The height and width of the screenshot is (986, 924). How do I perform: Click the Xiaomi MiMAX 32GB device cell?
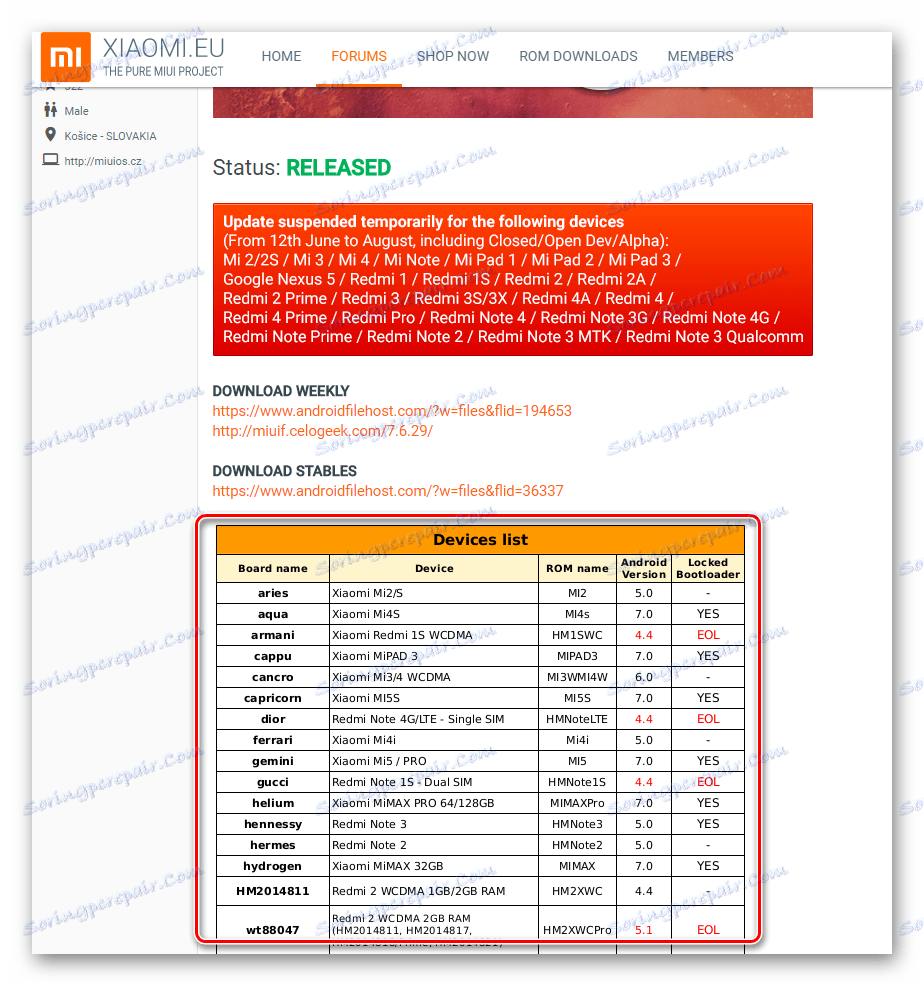pos(434,866)
